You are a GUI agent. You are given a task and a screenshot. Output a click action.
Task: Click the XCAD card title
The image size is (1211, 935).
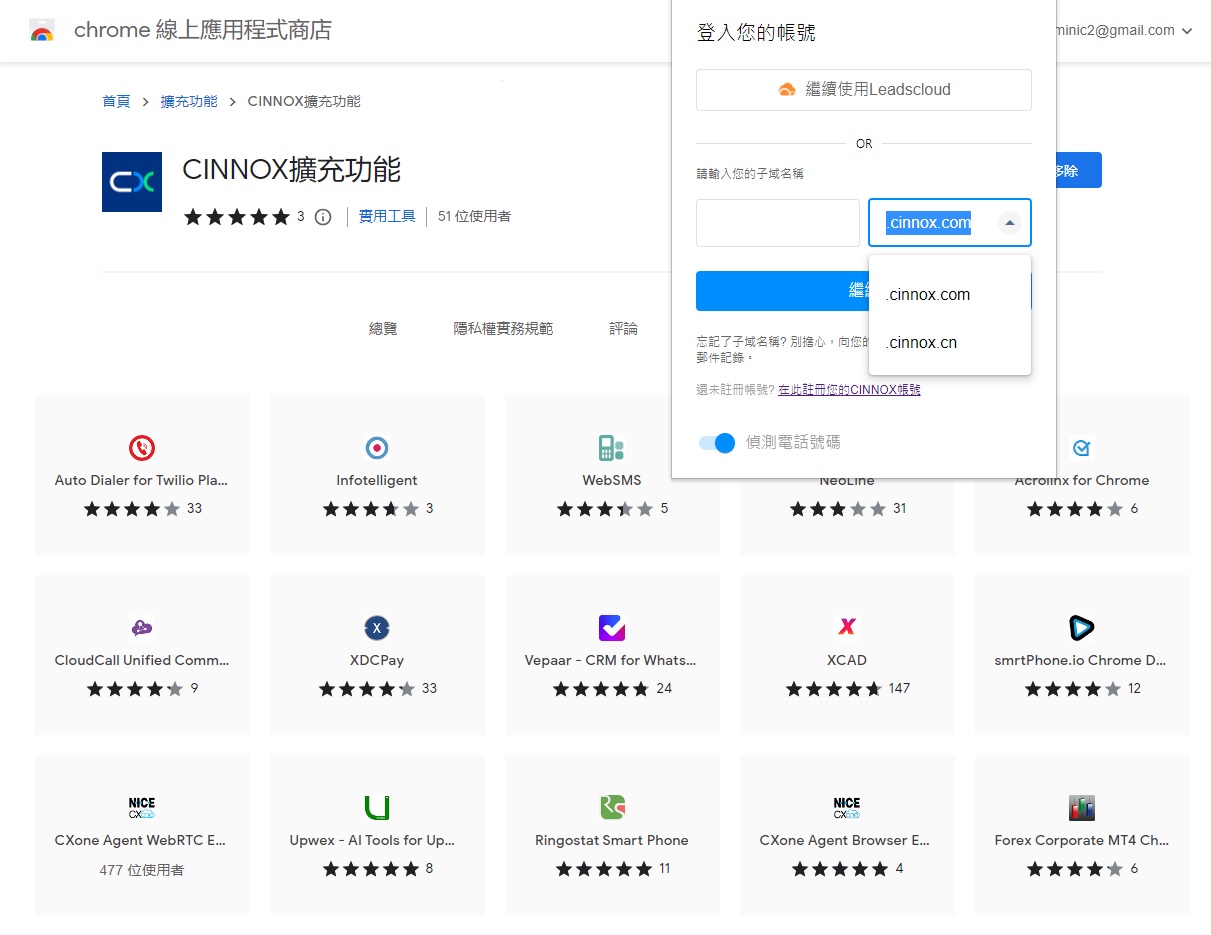(847, 660)
